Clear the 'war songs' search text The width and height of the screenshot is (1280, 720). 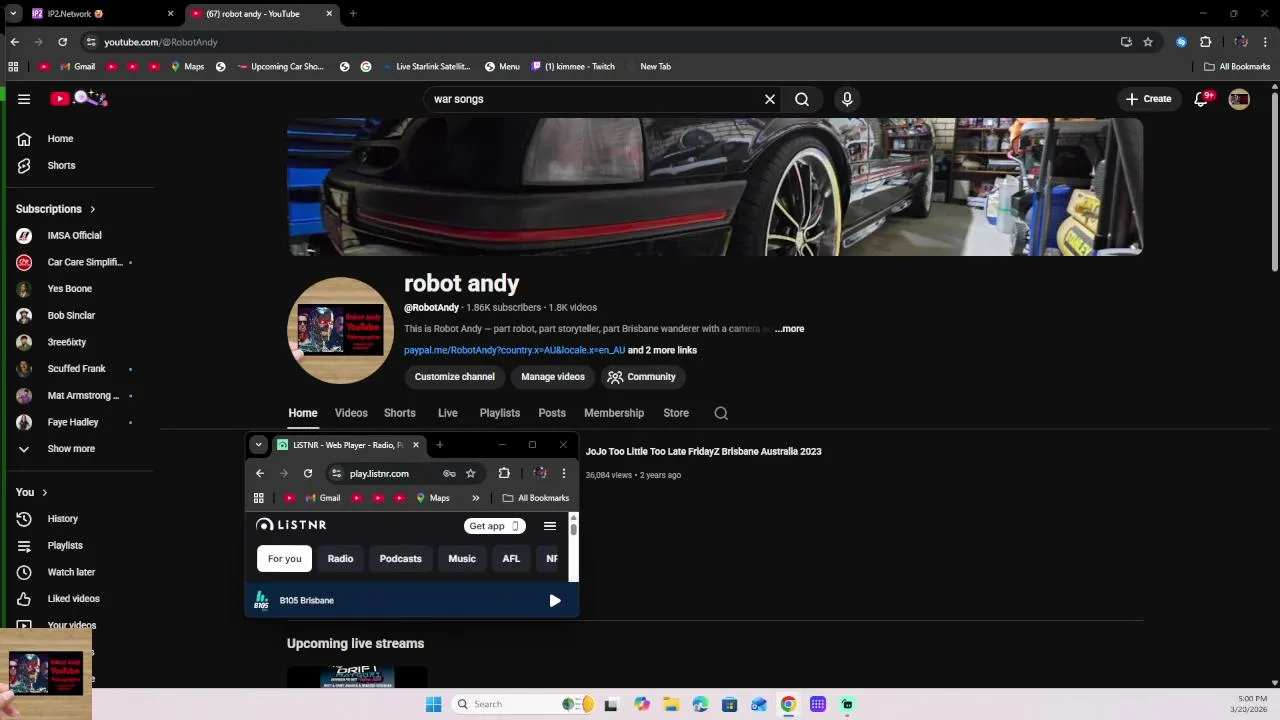pyautogui.click(x=770, y=99)
